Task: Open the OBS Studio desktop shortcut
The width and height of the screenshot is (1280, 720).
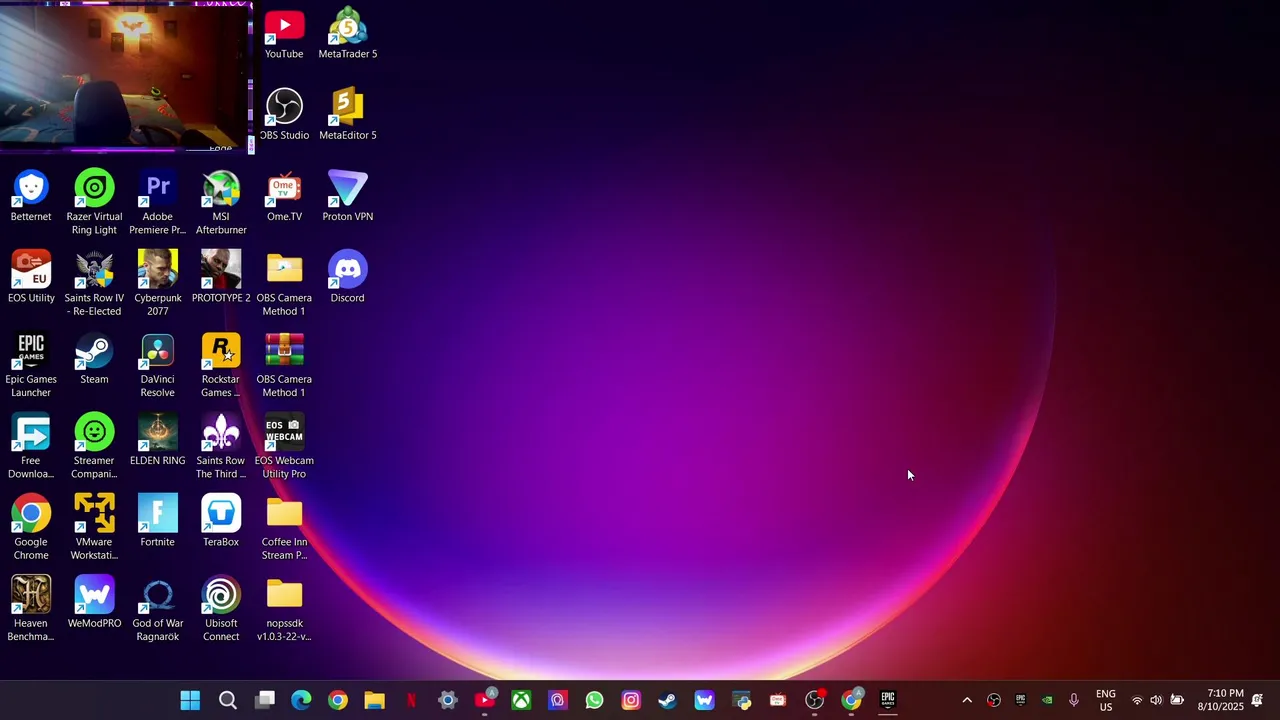Action: point(284,115)
